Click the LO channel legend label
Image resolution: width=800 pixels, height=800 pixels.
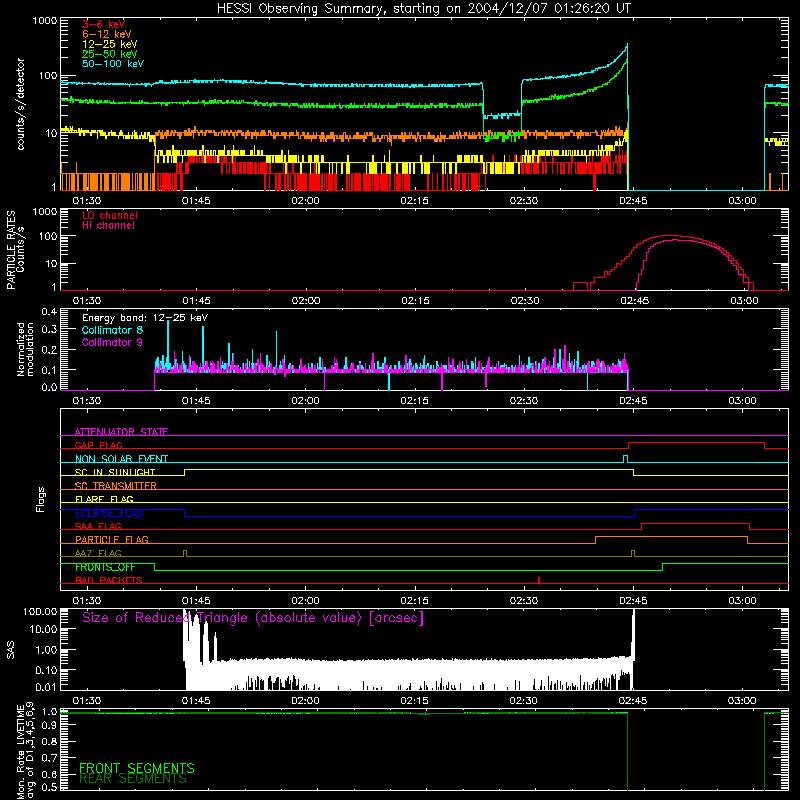[110, 215]
